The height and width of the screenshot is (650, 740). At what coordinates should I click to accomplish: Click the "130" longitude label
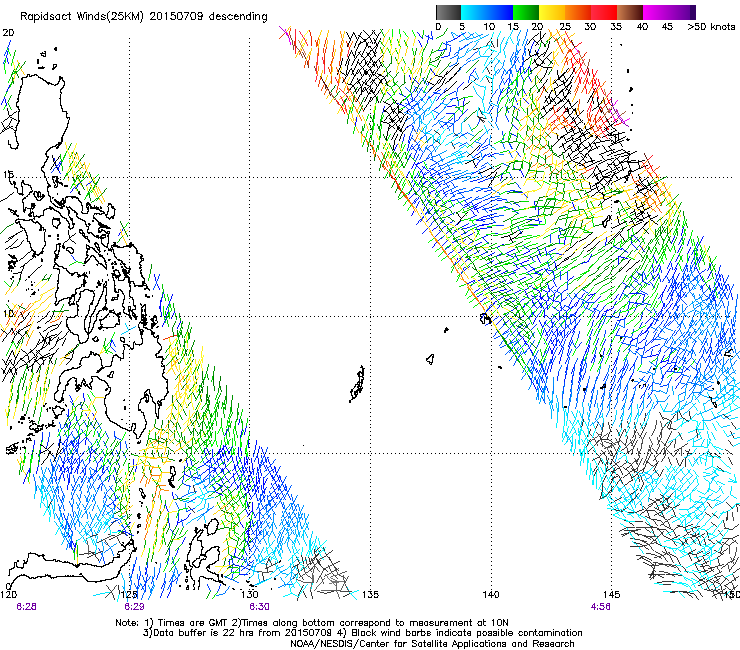coord(250,594)
